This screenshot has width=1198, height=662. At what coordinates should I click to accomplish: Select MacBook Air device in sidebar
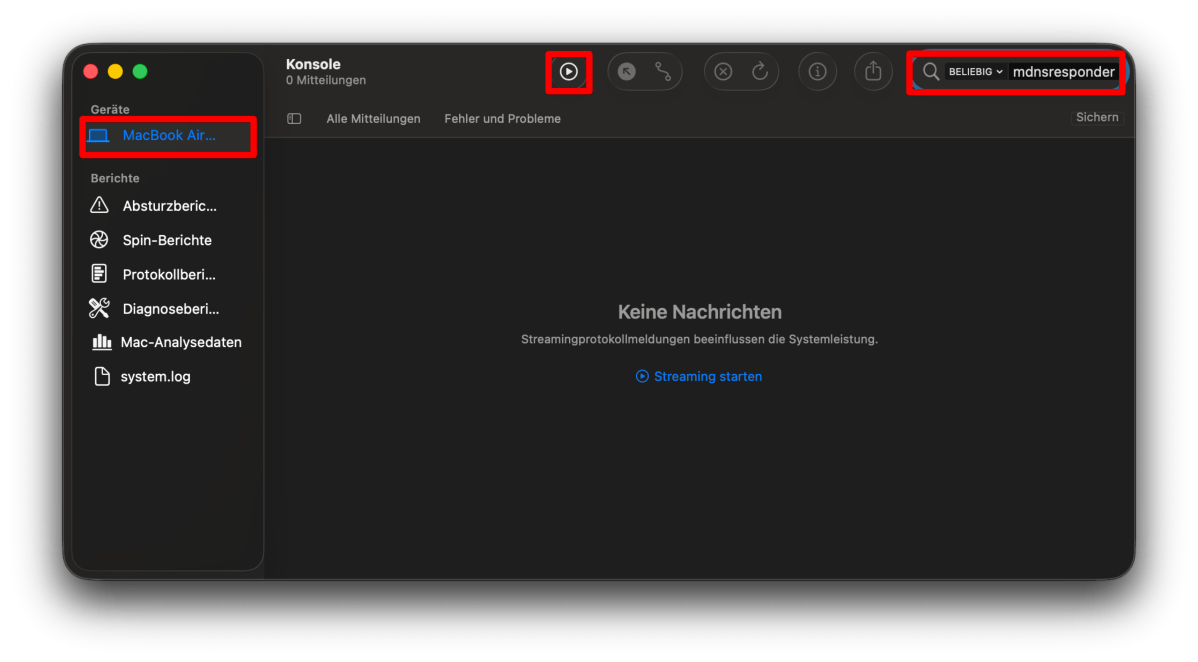coord(168,135)
